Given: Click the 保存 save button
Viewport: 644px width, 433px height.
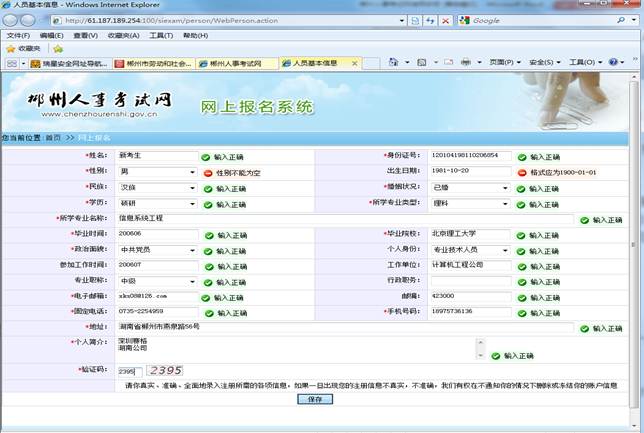Looking at the screenshot, I should click(x=315, y=399).
